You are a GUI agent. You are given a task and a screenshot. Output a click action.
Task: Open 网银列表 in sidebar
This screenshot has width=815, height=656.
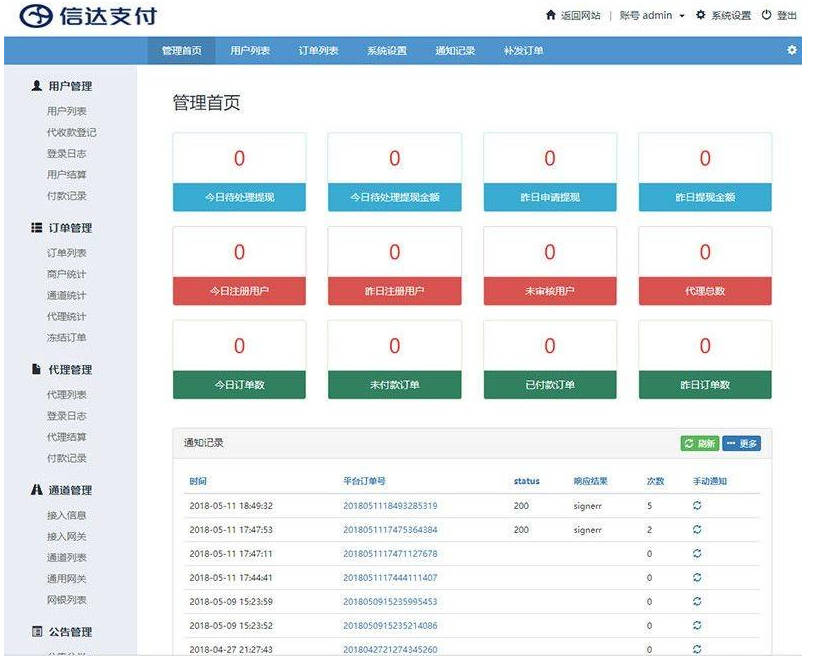(67, 599)
